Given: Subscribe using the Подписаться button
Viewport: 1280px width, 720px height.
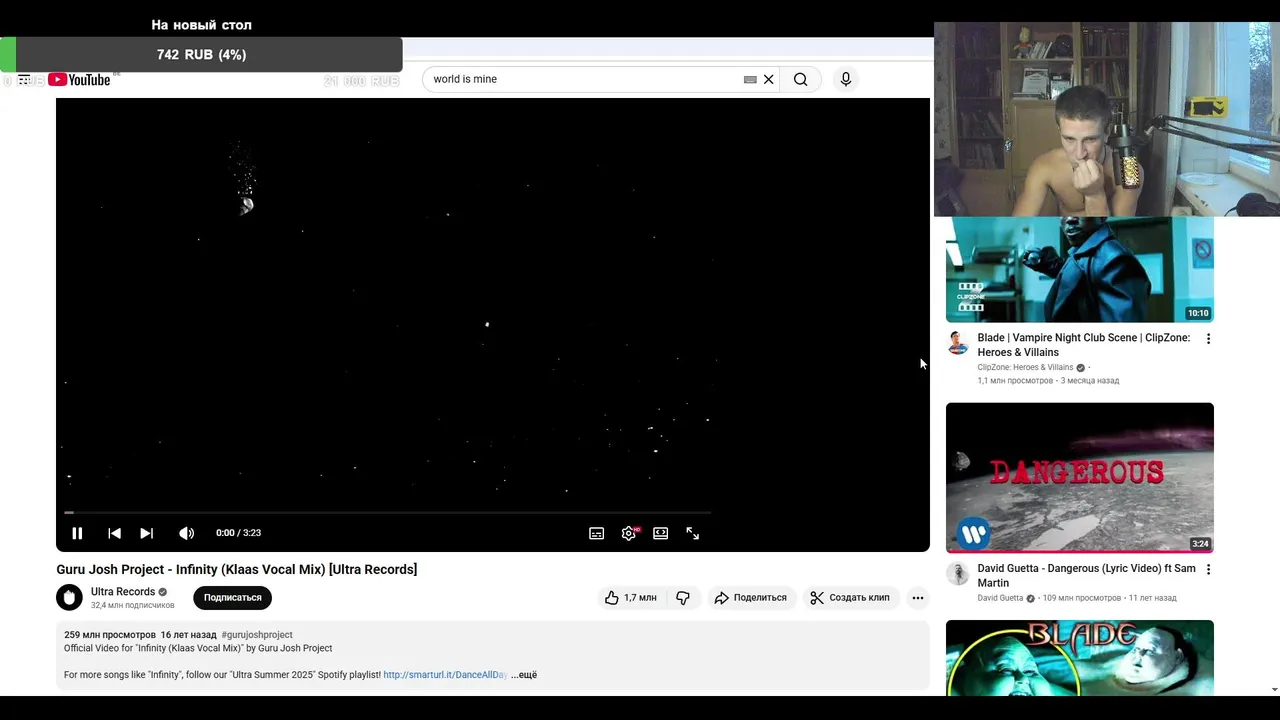Looking at the screenshot, I should 232,597.
